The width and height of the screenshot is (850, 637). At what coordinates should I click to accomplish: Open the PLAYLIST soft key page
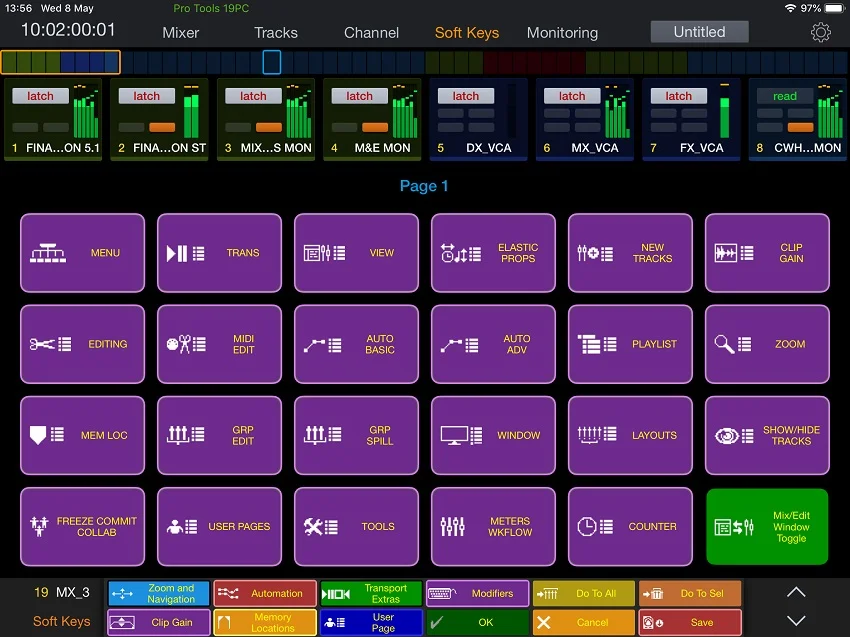tap(630, 344)
